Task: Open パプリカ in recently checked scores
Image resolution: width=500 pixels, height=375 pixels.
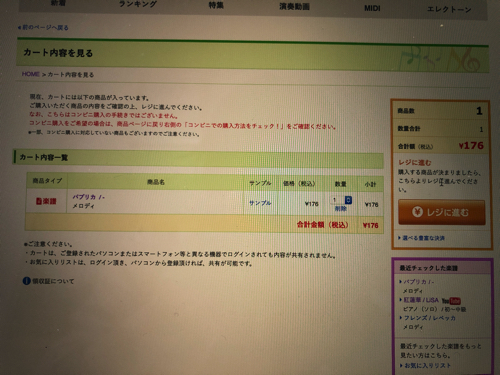Action: (x=419, y=282)
